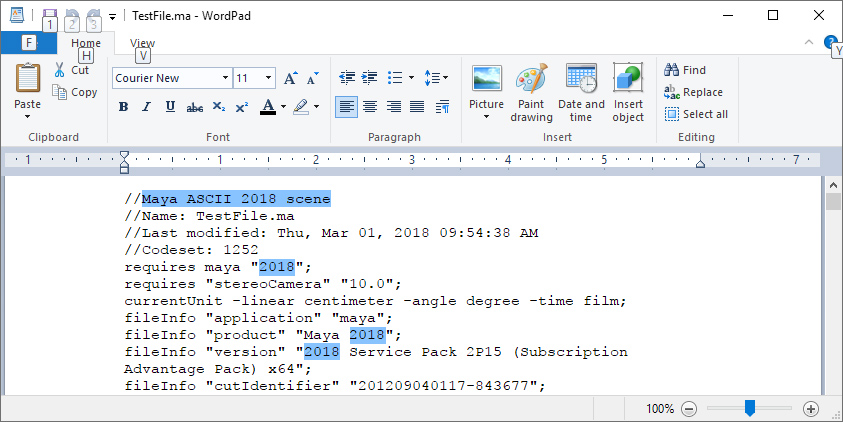Collapse the ribbon with the chevron
The height and width of the screenshot is (422, 843).
(x=809, y=42)
